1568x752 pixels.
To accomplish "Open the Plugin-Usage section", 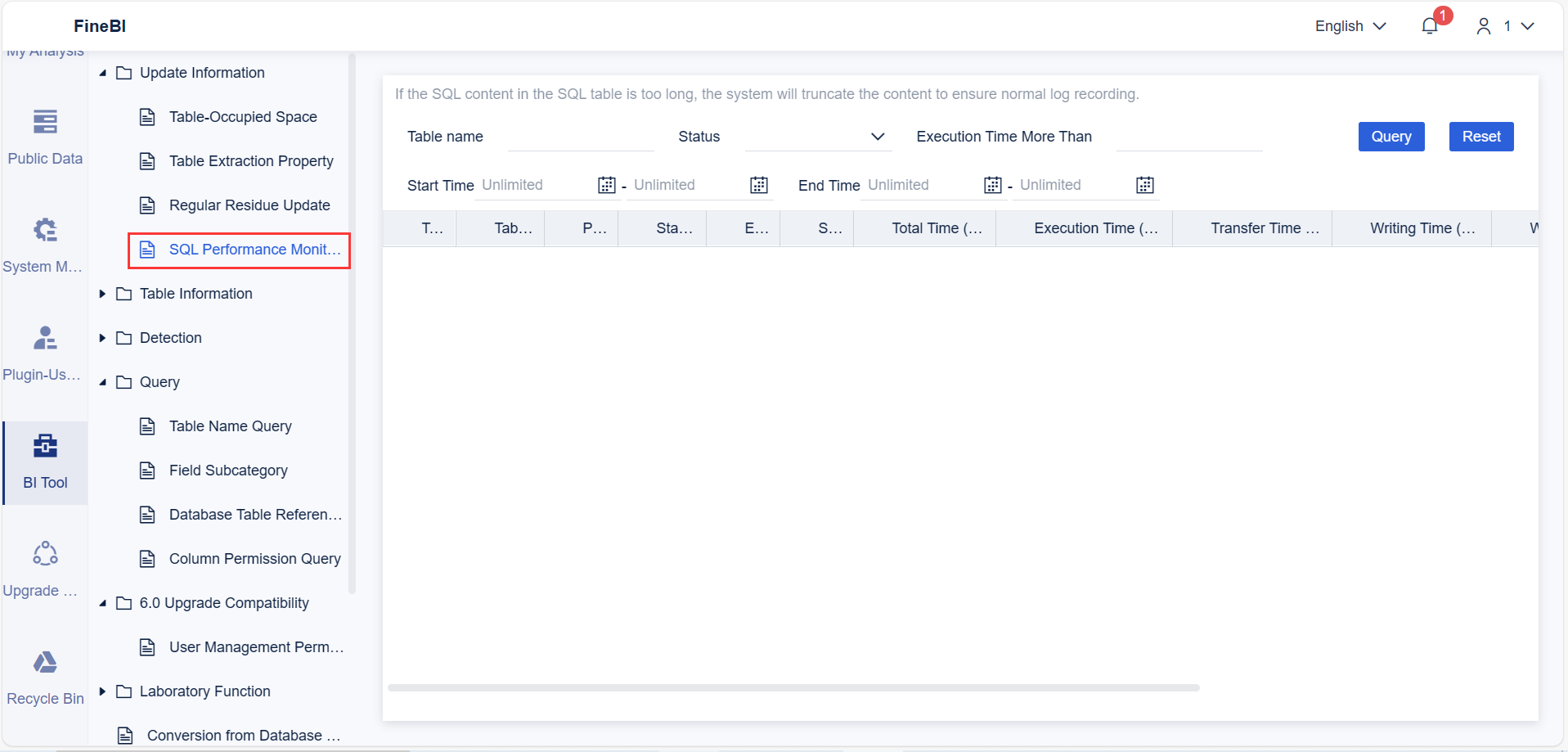I will [43, 352].
